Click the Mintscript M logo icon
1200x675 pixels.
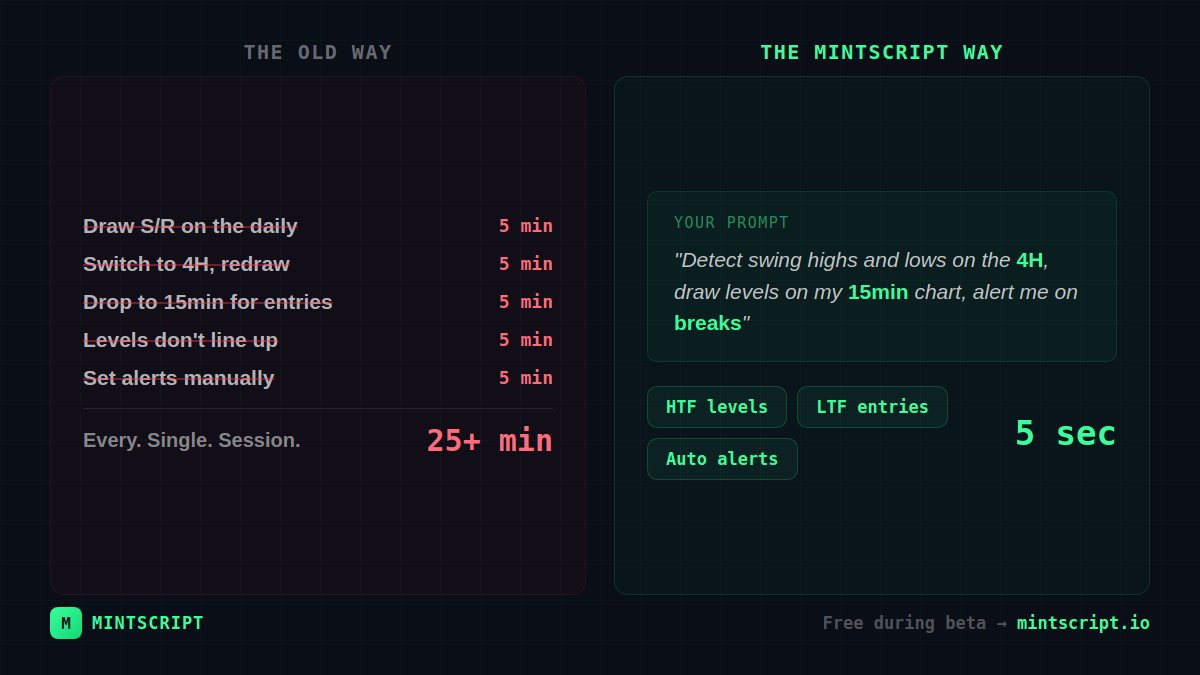pyautogui.click(x=66, y=623)
